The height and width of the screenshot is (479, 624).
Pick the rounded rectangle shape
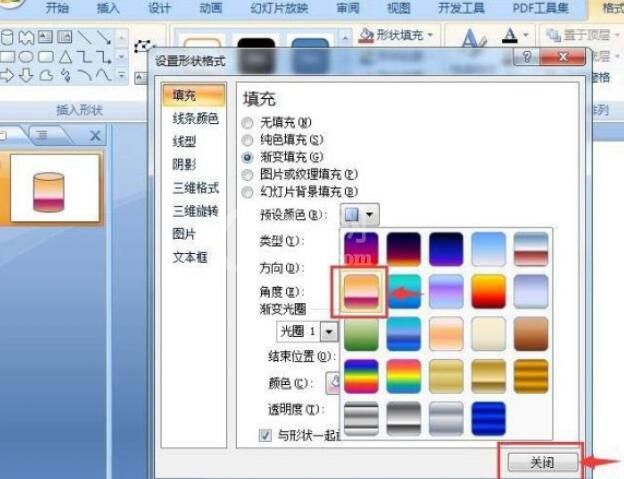(45, 56)
